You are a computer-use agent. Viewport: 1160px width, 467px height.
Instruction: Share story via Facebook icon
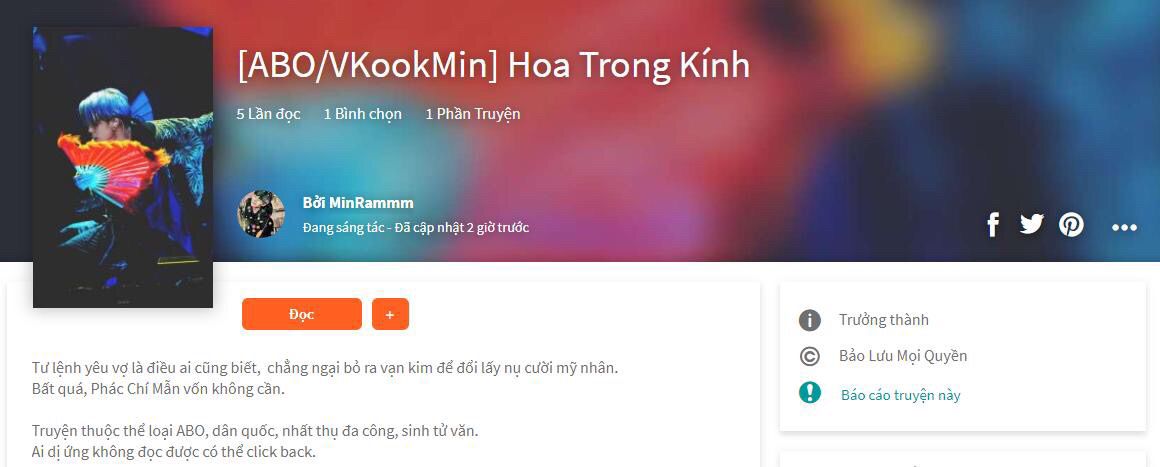[993, 224]
